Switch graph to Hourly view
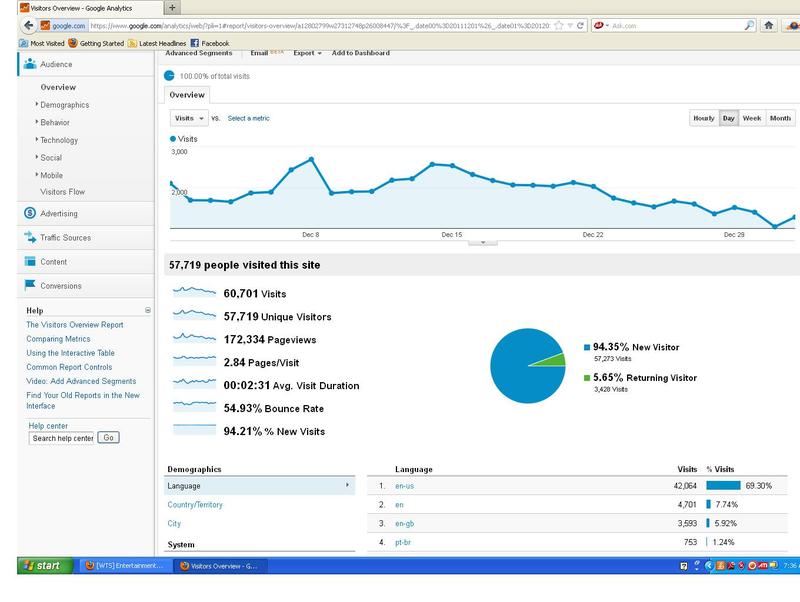The image size is (800, 602). click(704, 118)
